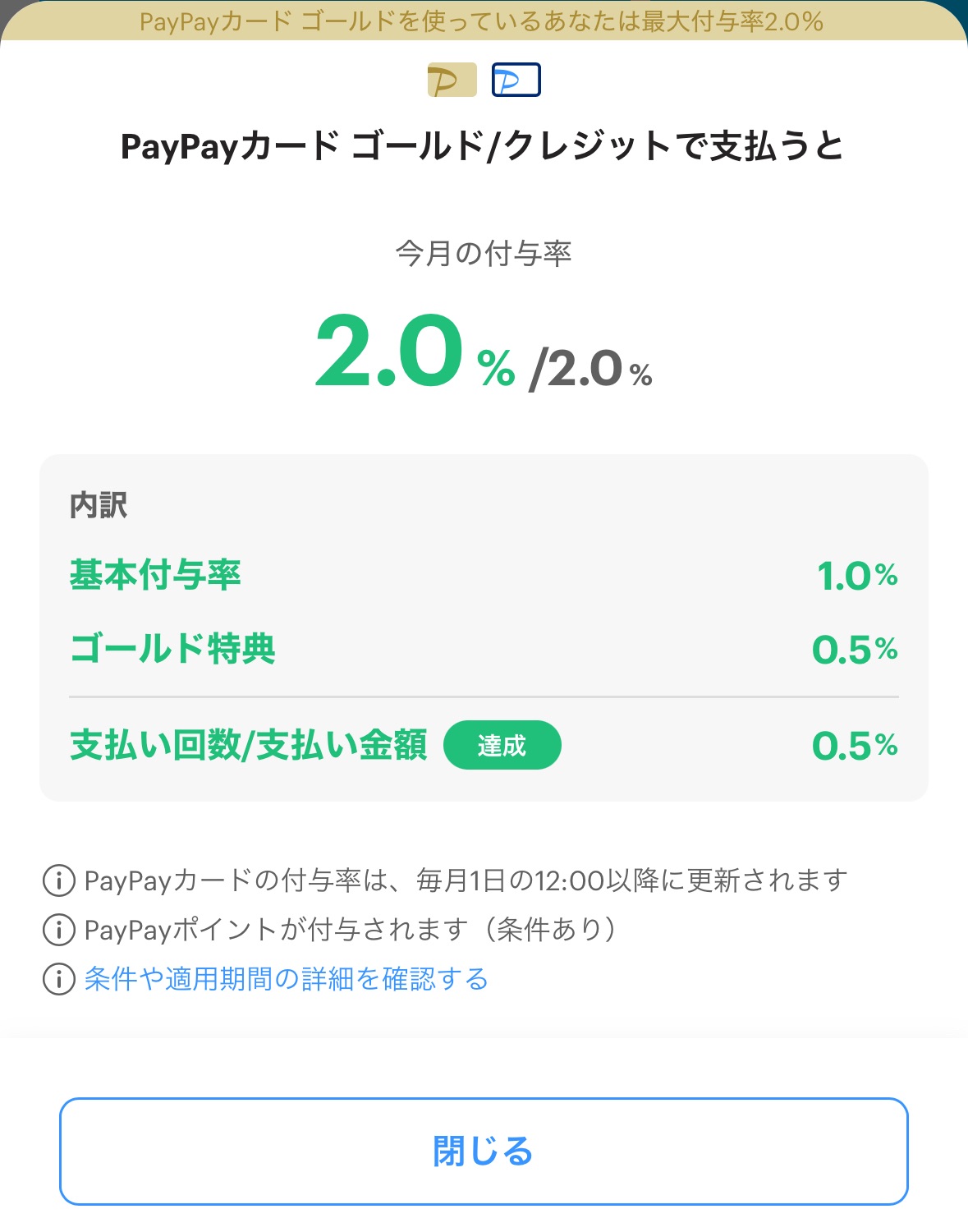The height and width of the screenshot is (1232, 968).
Task: Tap the gold PayPay card icon
Action: tap(452, 80)
